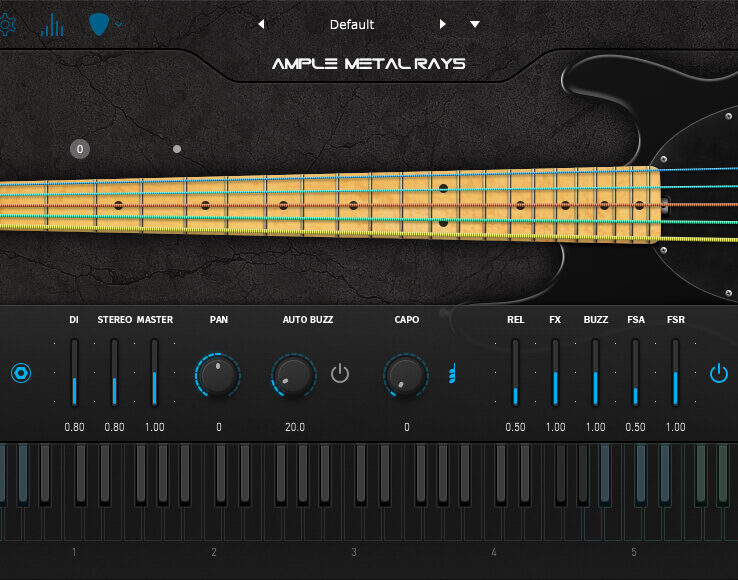Expand the chevron beside the pick icon
This screenshot has width=738, height=580.
119,24
